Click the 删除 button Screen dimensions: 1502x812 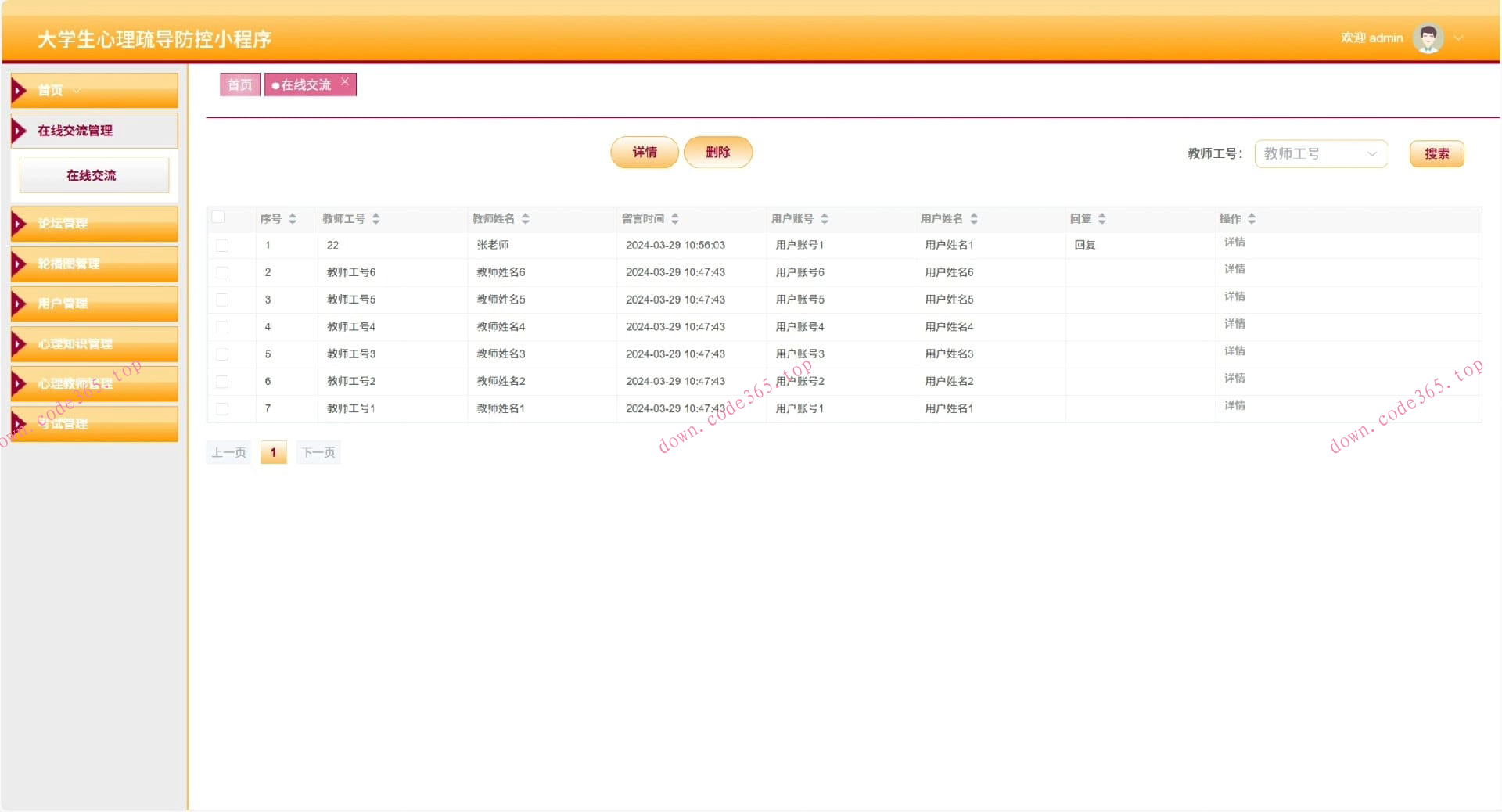pyautogui.click(x=717, y=153)
